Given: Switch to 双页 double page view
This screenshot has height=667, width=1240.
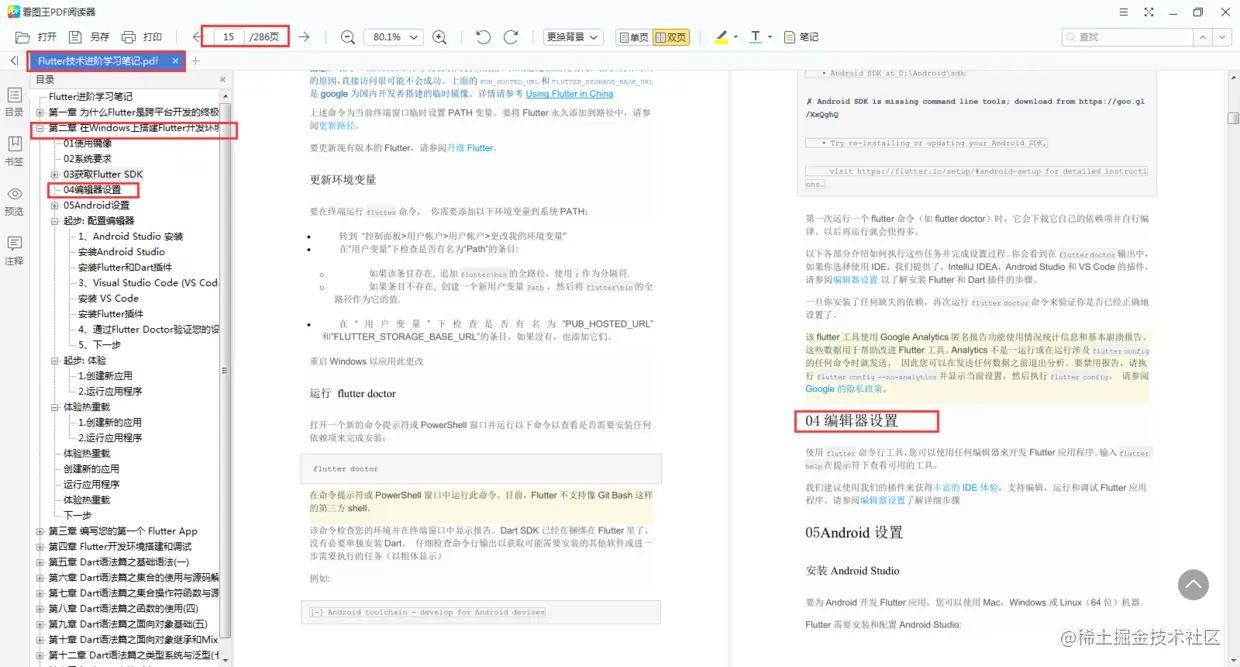Looking at the screenshot, I should (671, 37).
